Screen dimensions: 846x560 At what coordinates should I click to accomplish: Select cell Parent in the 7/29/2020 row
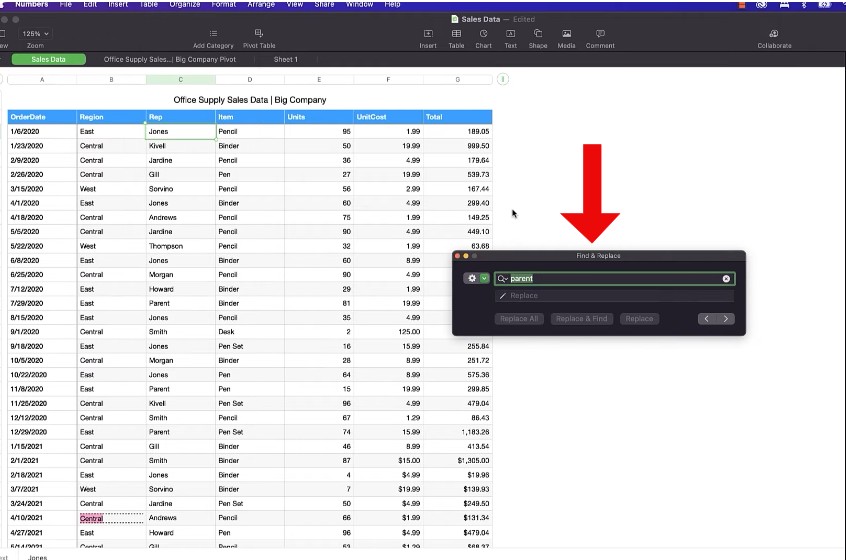[x=181, y=303]
